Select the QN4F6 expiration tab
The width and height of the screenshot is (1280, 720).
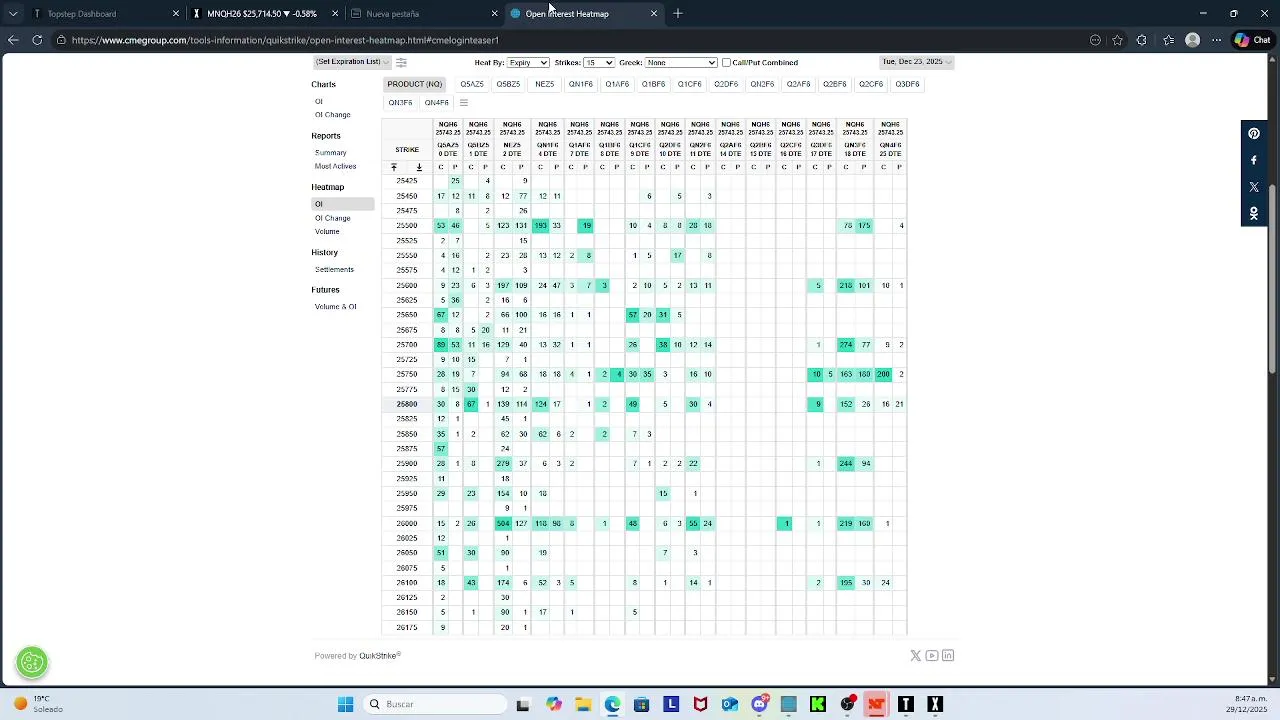(436, 103)
